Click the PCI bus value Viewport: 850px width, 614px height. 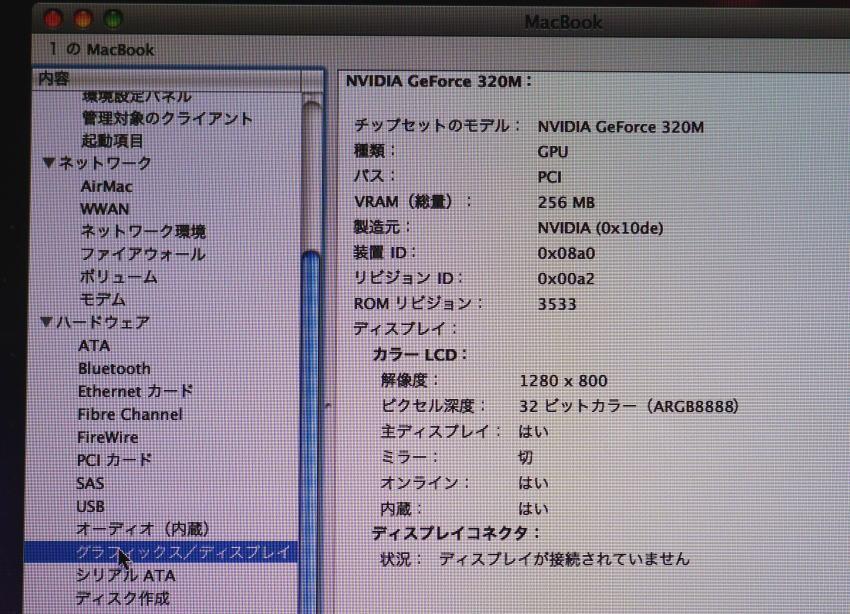[x=549, y=177]
